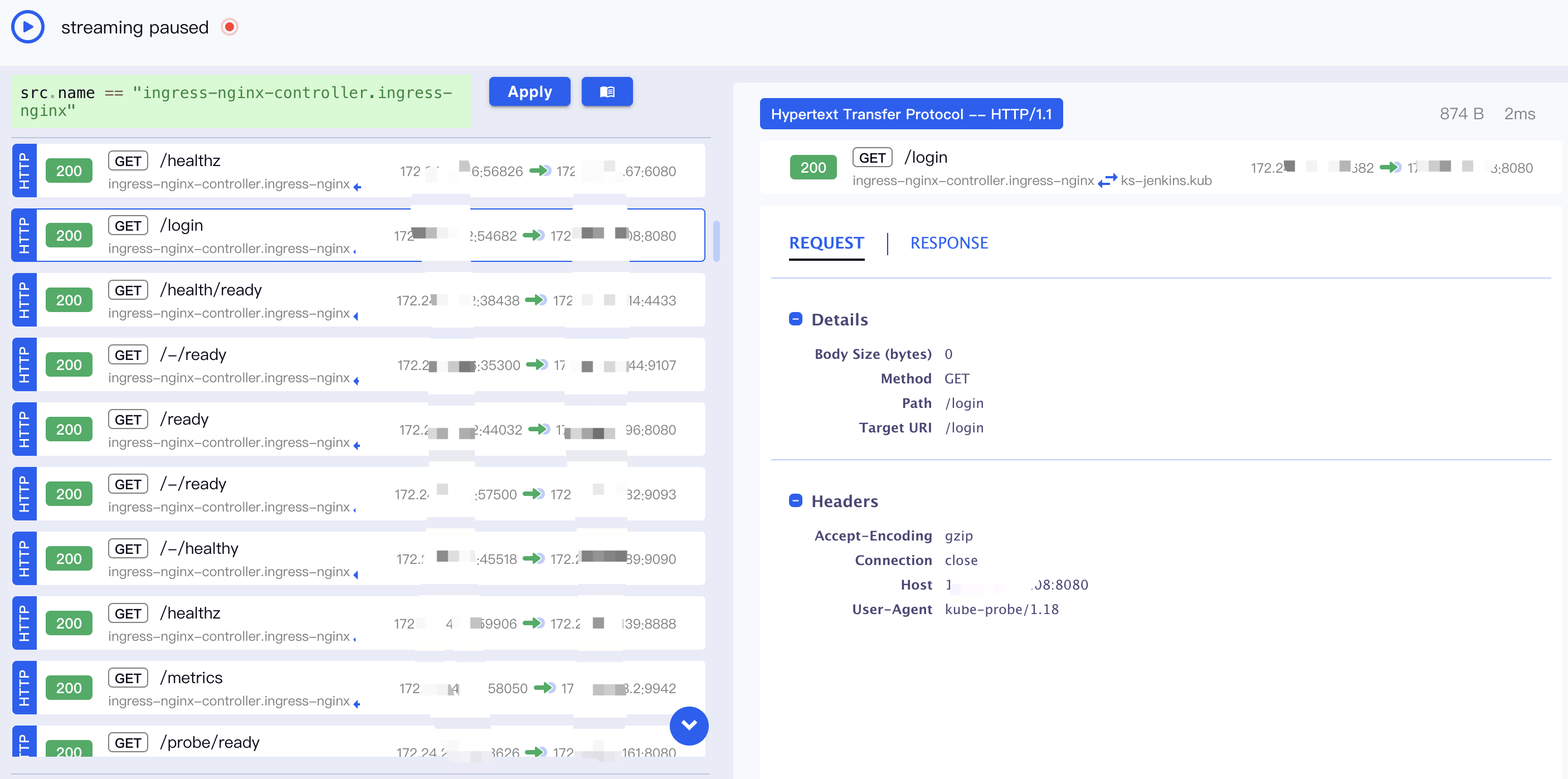Image resolution: width=1568 pixels, height=779 pixels.
Task: Resume streaming with the play button
Action: coord(27,27)
